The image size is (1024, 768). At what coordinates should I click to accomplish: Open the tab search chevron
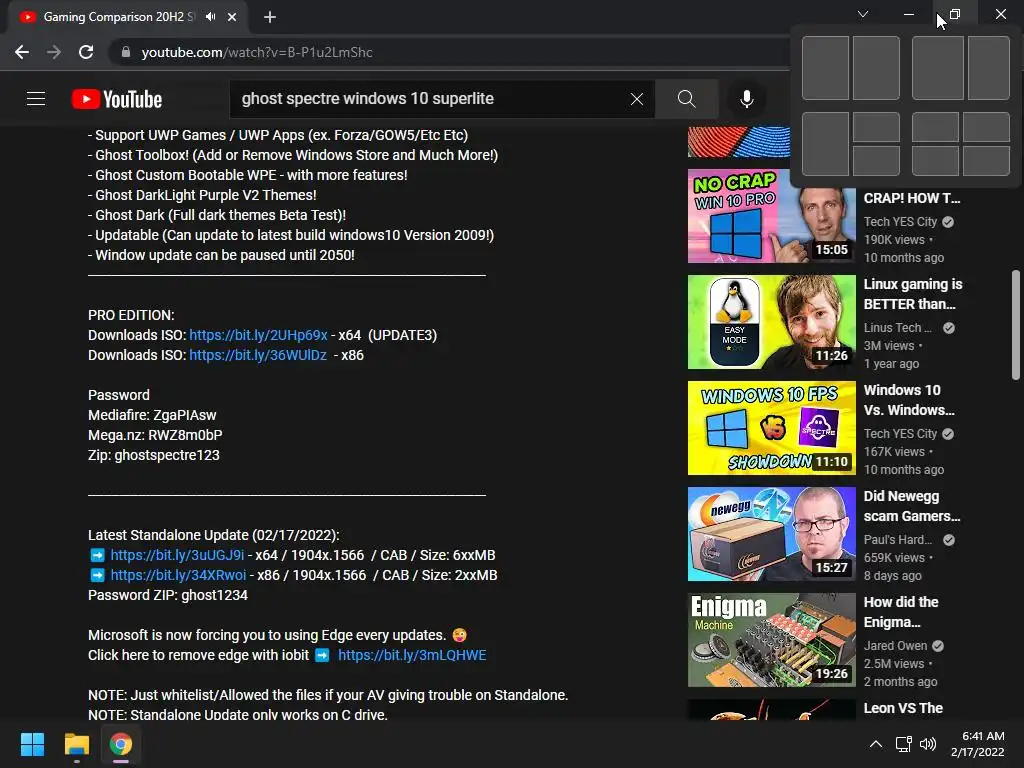863,14
